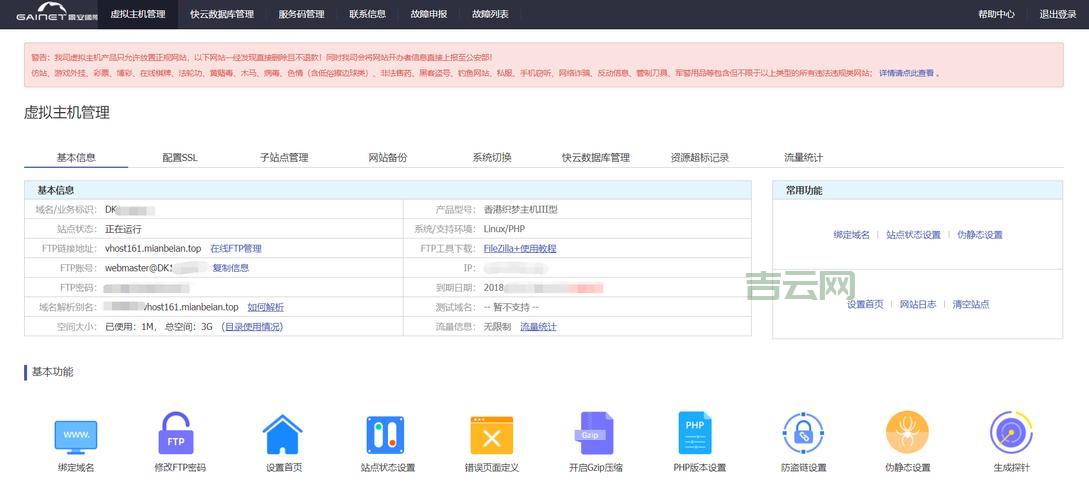The height and width of the screenshot is (500, 1089).
Task: Click the 如何解析 link
Action: [x=265, y=308]
